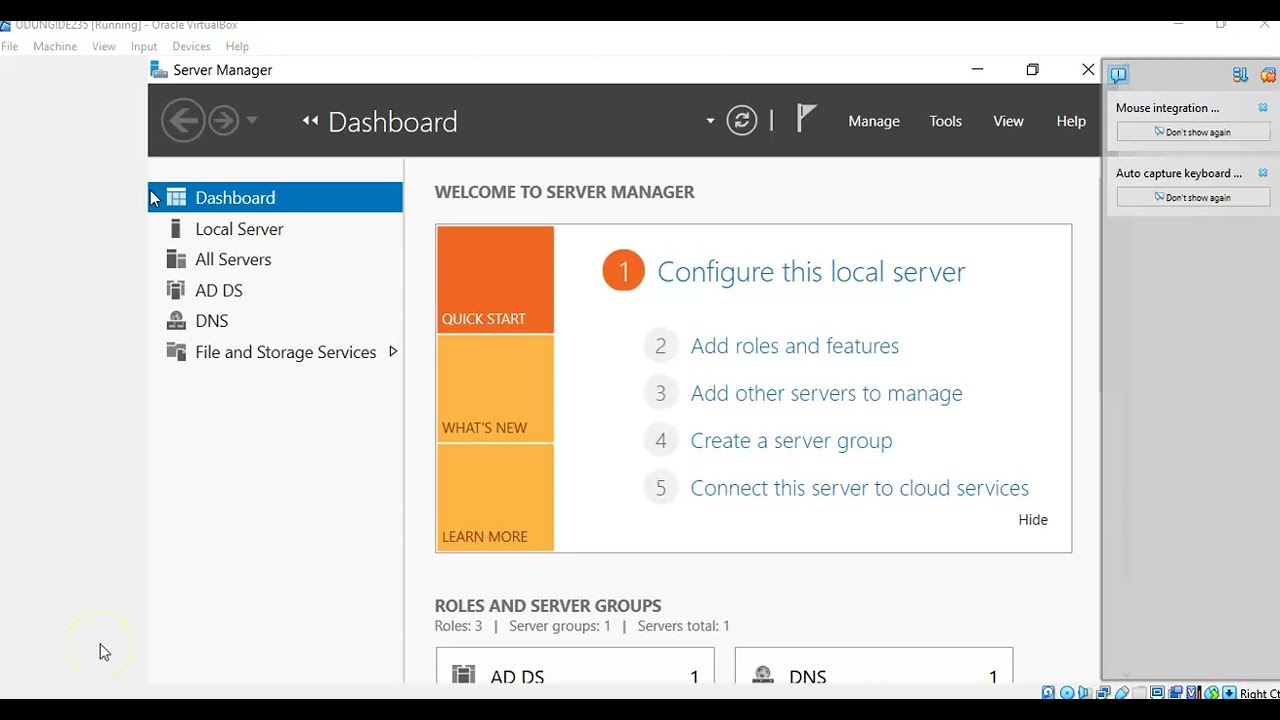Open the Server Manager Help menu
The image size is (1280, 720).
point(1071,121)
